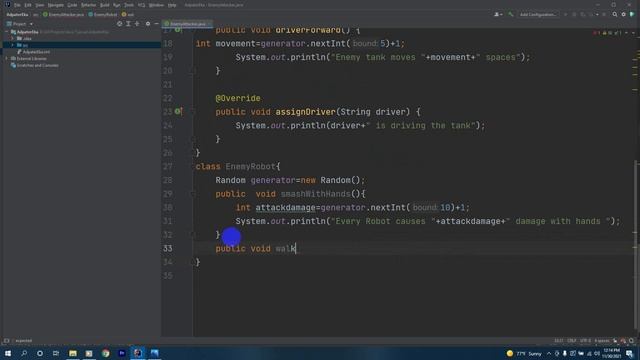Click the taskbar clock and date

[611, 353]
